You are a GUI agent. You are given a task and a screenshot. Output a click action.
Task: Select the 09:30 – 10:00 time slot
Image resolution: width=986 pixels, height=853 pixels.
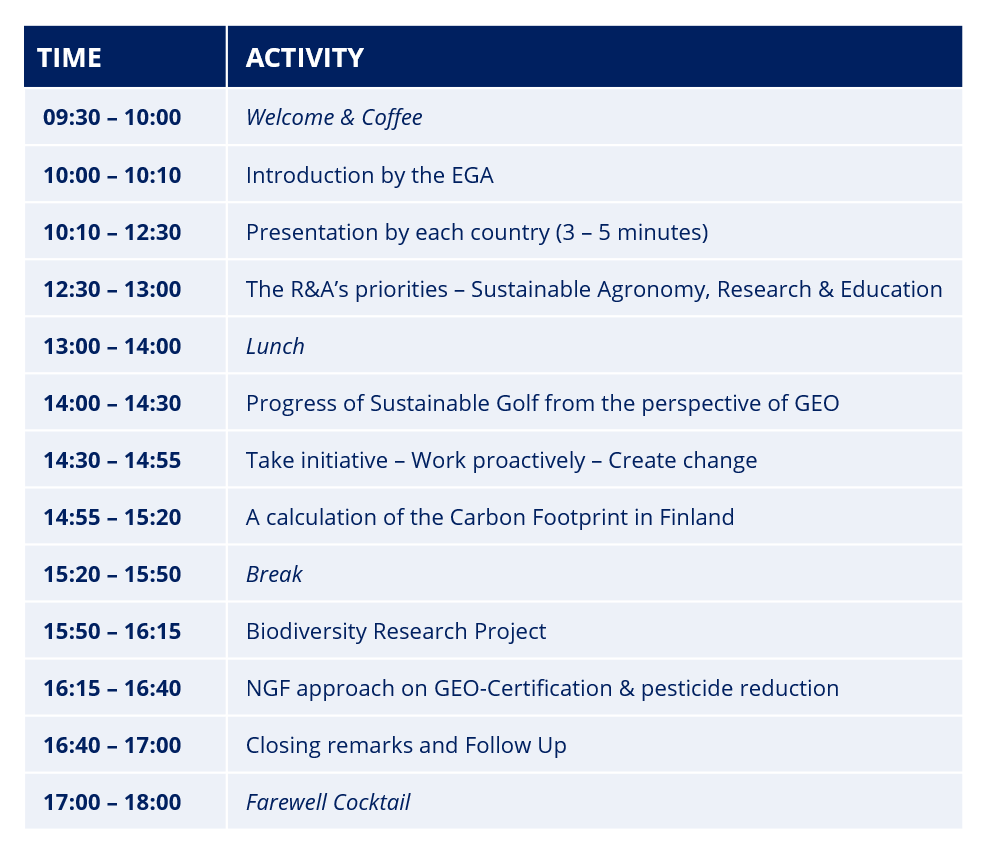[x=112, y=118]
